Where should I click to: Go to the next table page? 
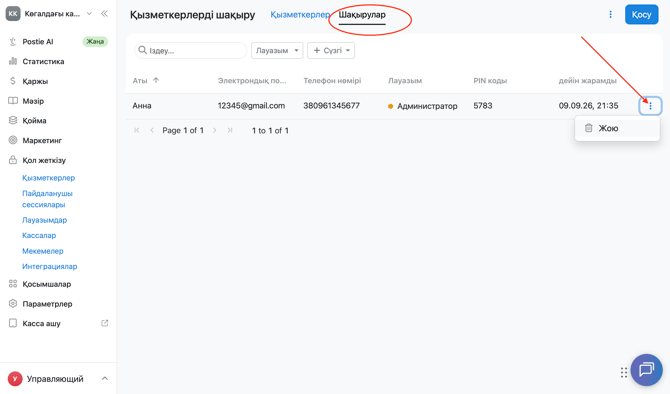pyautogui.click(x=215, y=130)
